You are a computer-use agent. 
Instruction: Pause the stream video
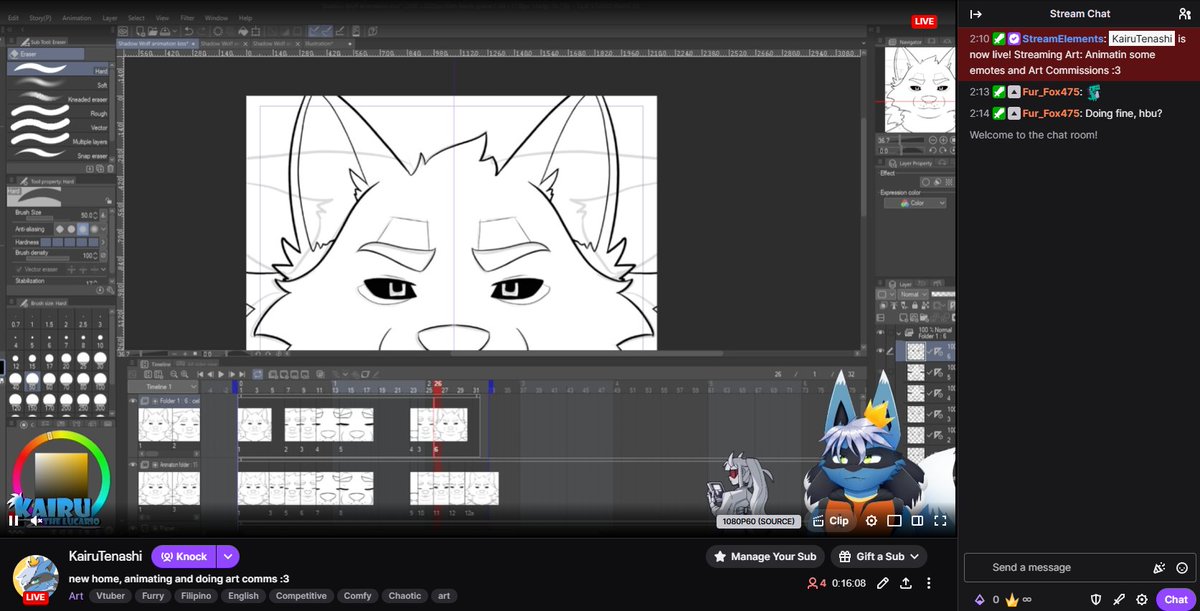[x=14, y=520]
